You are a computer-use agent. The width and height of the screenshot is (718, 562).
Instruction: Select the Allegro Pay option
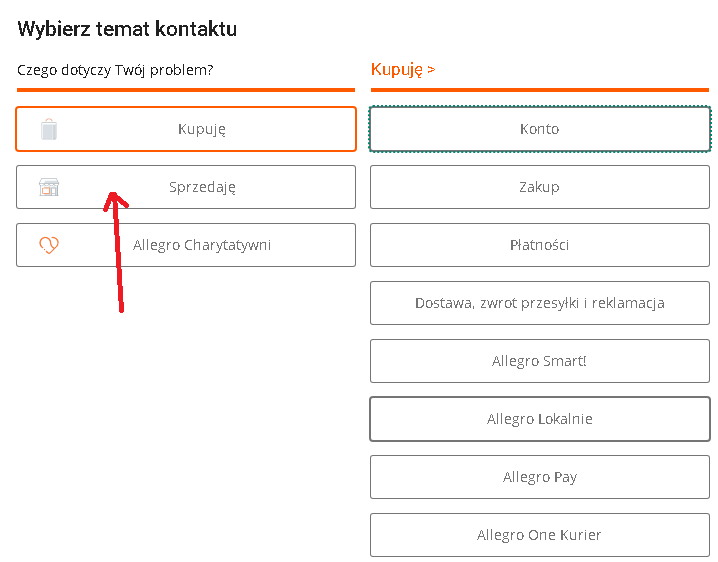click(540, 477)
